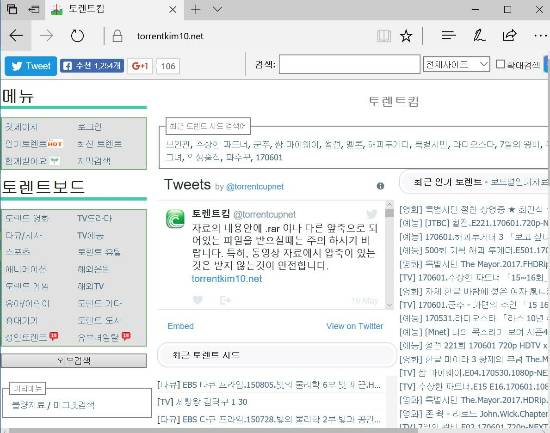Open 221회 170601 720p HDTV entry
The height and width of the screenshot is (433, 550).
(474, 346)
